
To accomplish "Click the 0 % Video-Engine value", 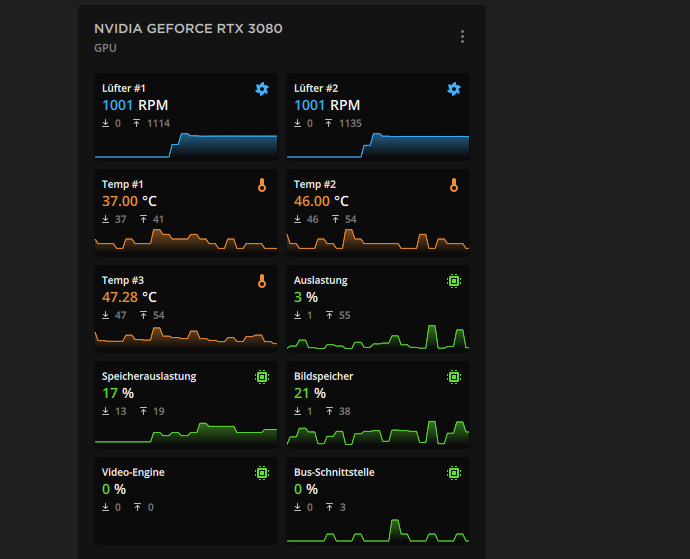I will coord(114,489).
